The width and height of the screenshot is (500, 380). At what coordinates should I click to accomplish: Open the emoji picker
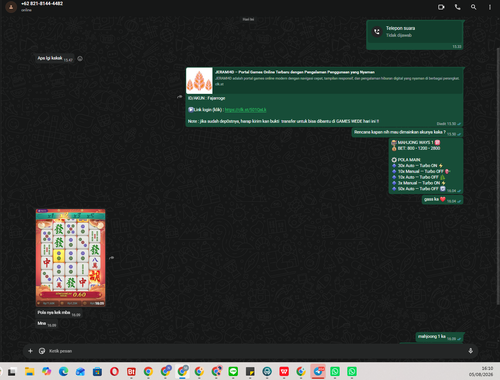coord(42,351)
